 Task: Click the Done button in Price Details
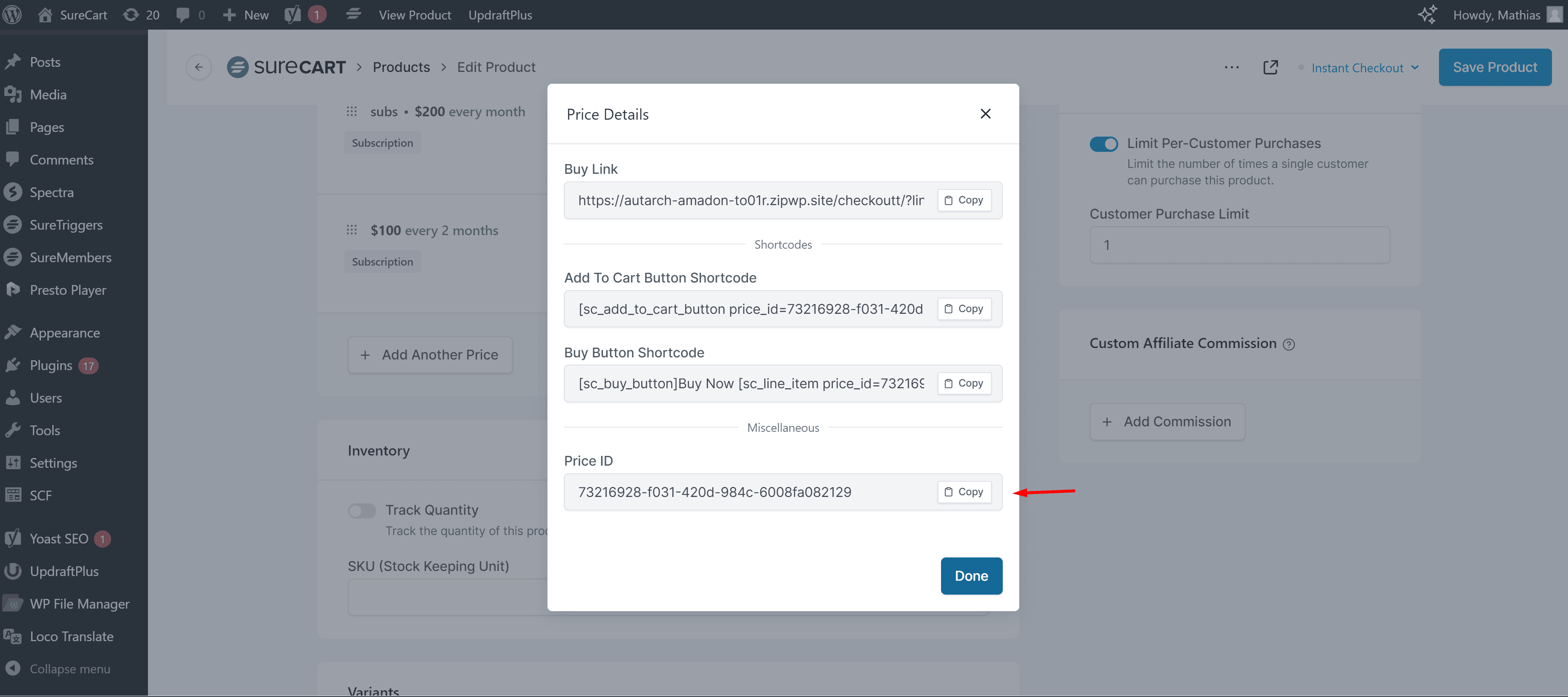(971, 575)
